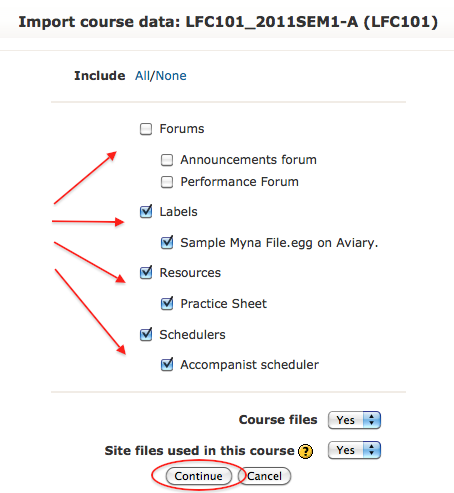Check the Forums checkbox
The width and height of the screenshot is (454, 493).
146,129
